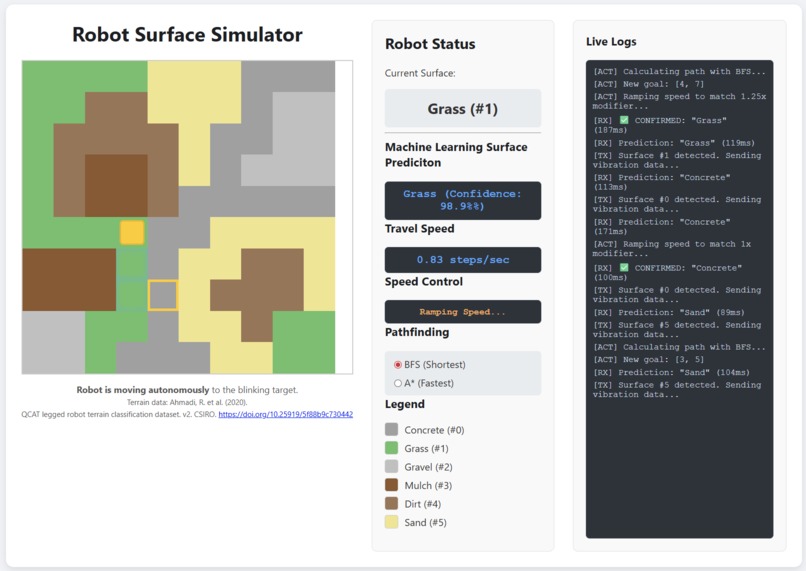Image resolution: width=806 pixels, height=571 pixels.
Task: Click the 'Prediction: "Sand" (89ms)' log line
Action: tap(669, 312)
